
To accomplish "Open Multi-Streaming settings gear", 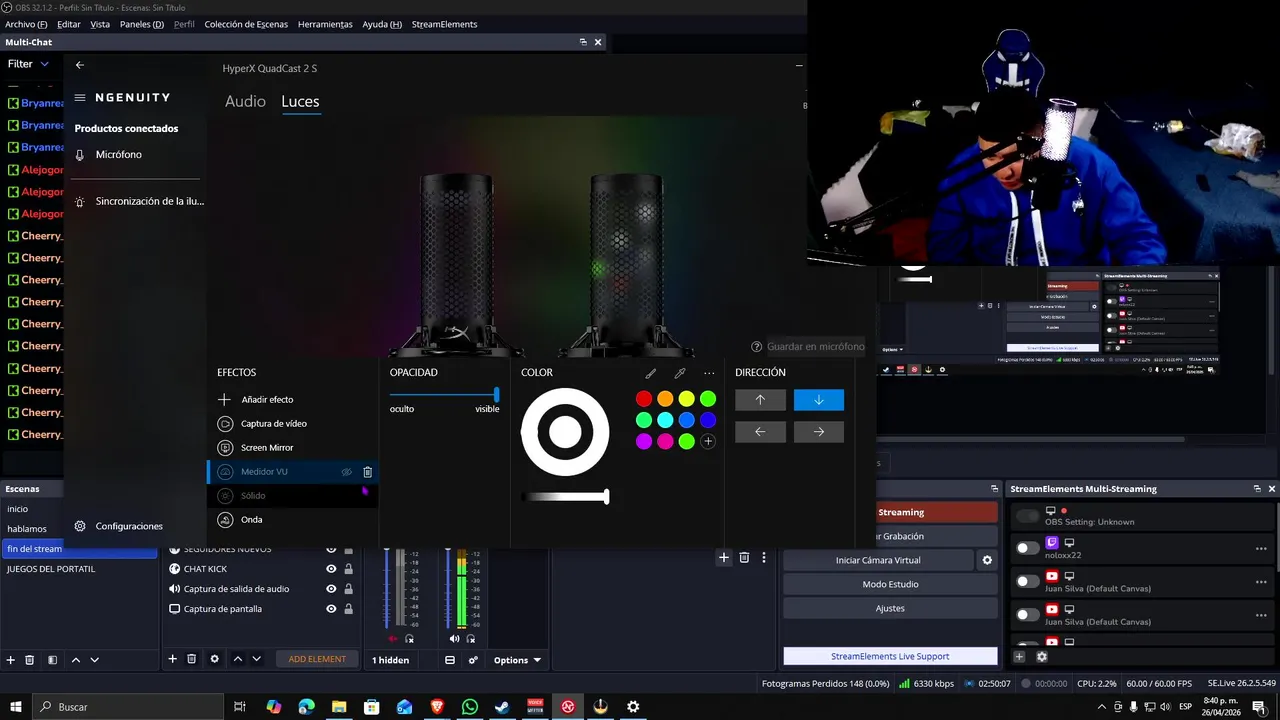I will coord(1041,657).
